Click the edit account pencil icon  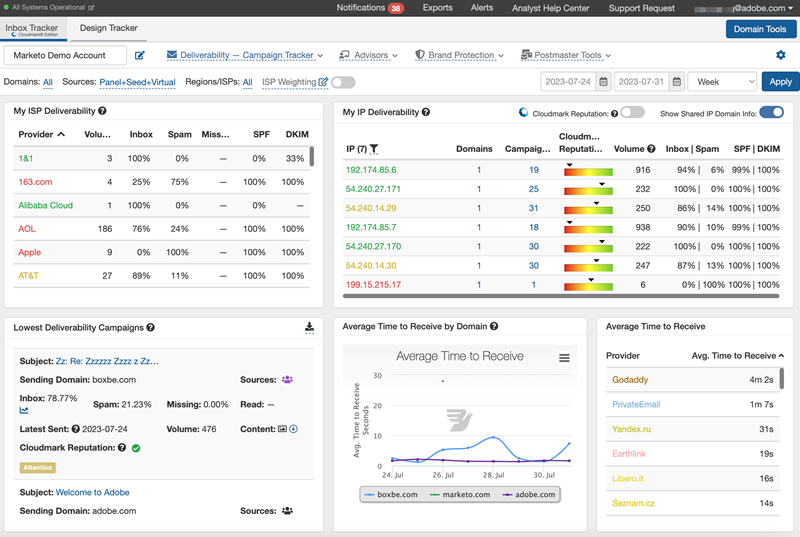point(139,55)
